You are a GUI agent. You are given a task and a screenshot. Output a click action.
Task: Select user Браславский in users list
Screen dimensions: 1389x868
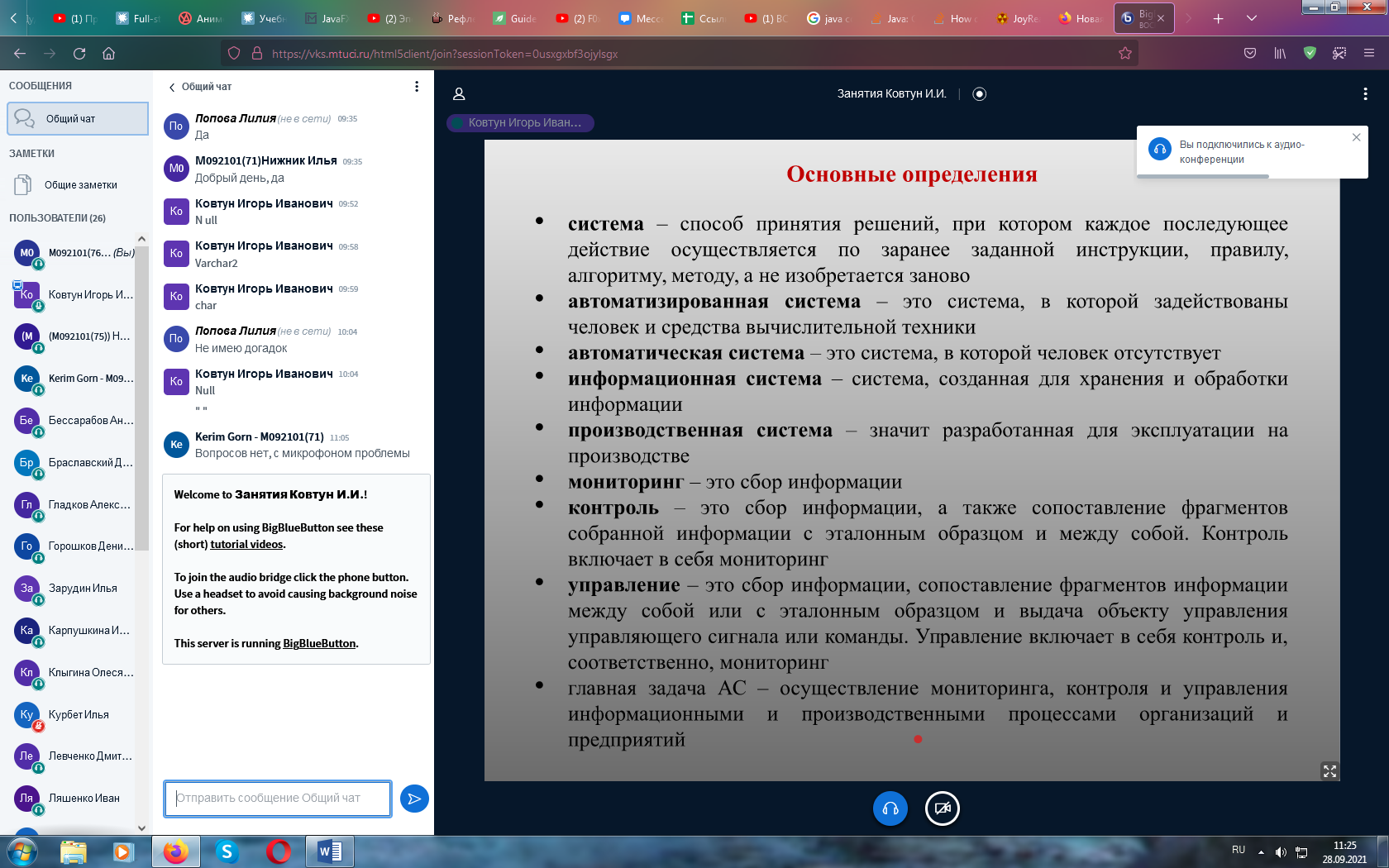point(74,463)
